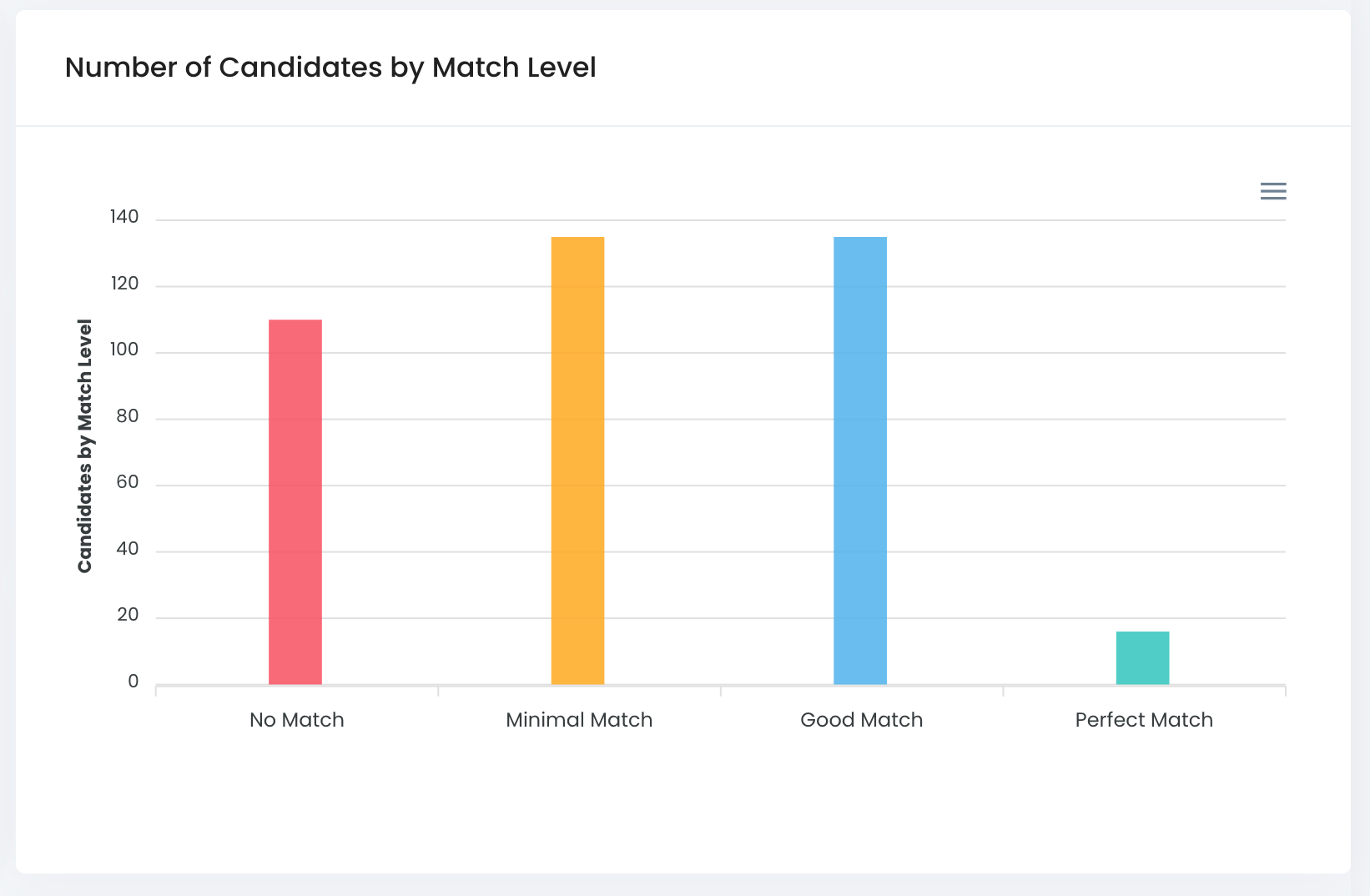This screenshot has height=896, width=1370.
Task: Click the chart title "Number of Candidates by Match Level"
Action: pos(330,68)
